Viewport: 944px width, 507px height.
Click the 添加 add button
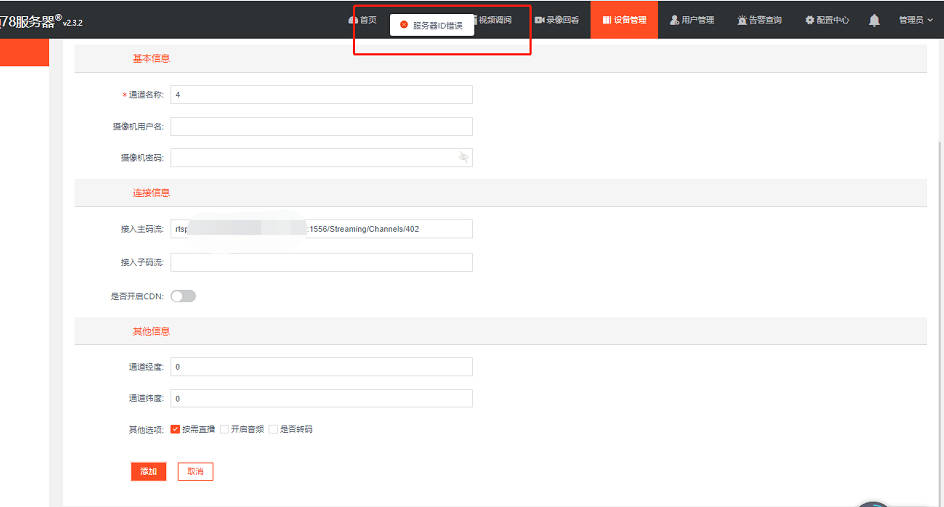[x=148, y=471]
